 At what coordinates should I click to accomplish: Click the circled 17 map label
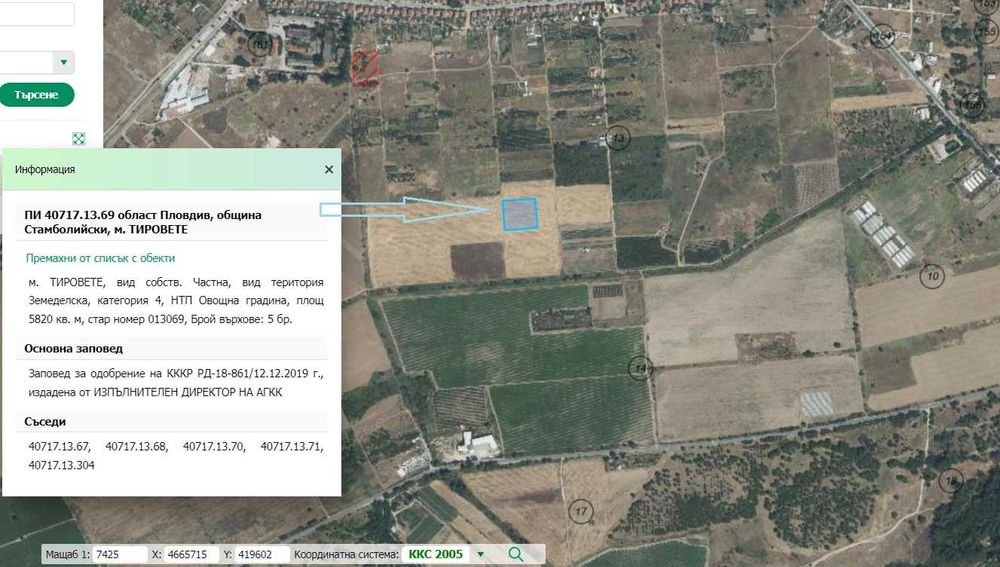[x=580, y=512]
